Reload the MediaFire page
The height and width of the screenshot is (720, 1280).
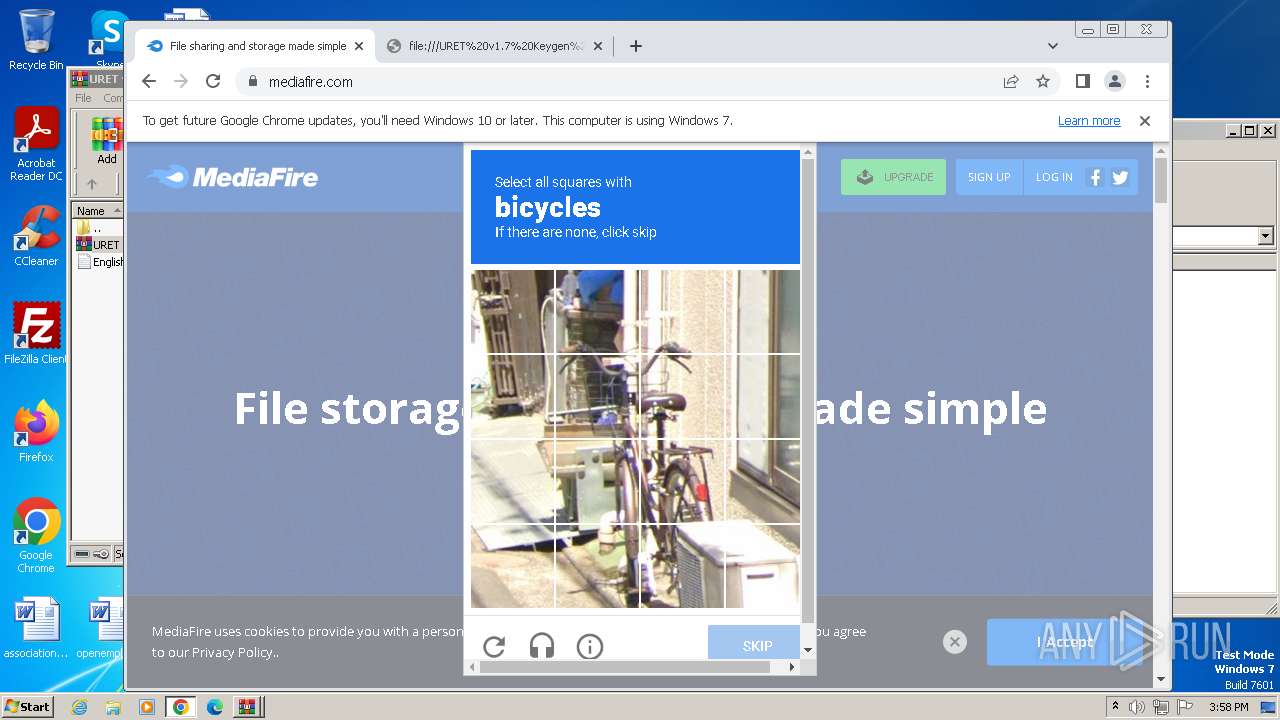pos(213,81)
